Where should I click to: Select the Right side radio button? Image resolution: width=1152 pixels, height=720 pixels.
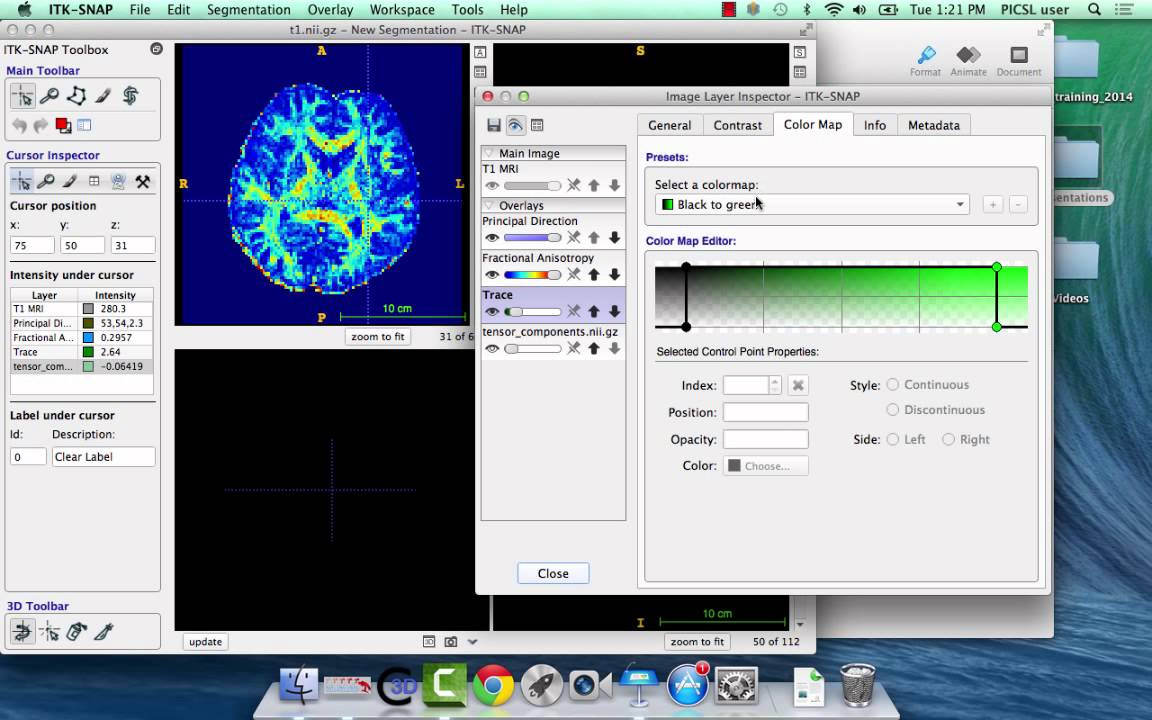pos(948,439)
